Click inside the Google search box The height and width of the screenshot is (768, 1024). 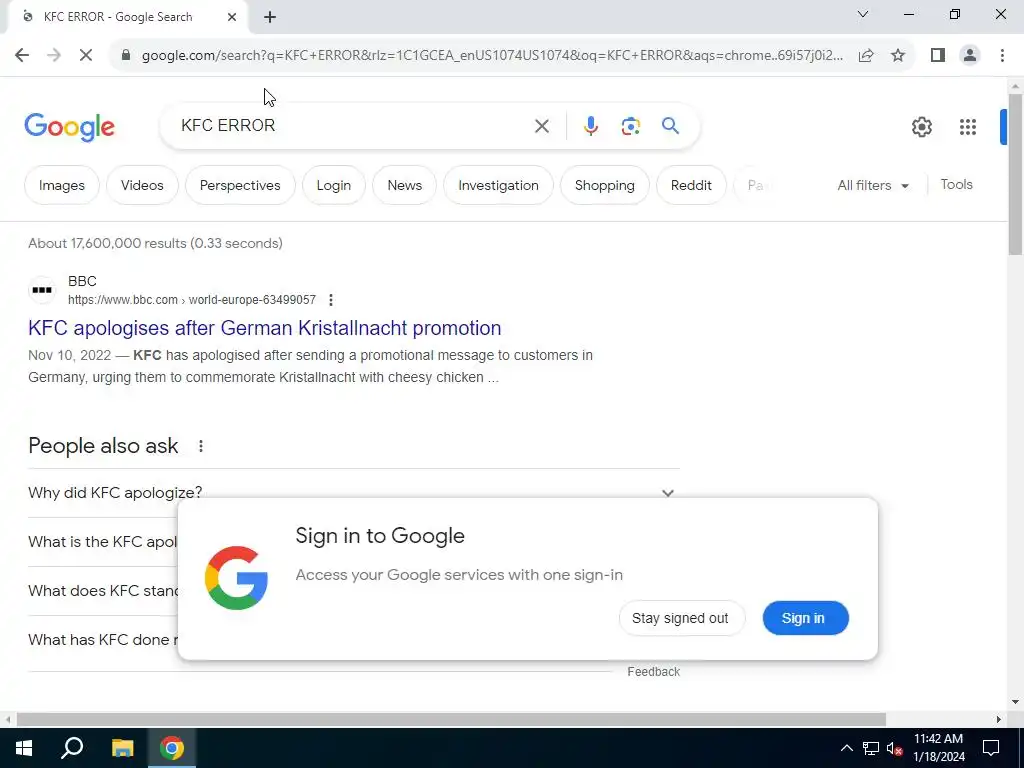point(353,125)
